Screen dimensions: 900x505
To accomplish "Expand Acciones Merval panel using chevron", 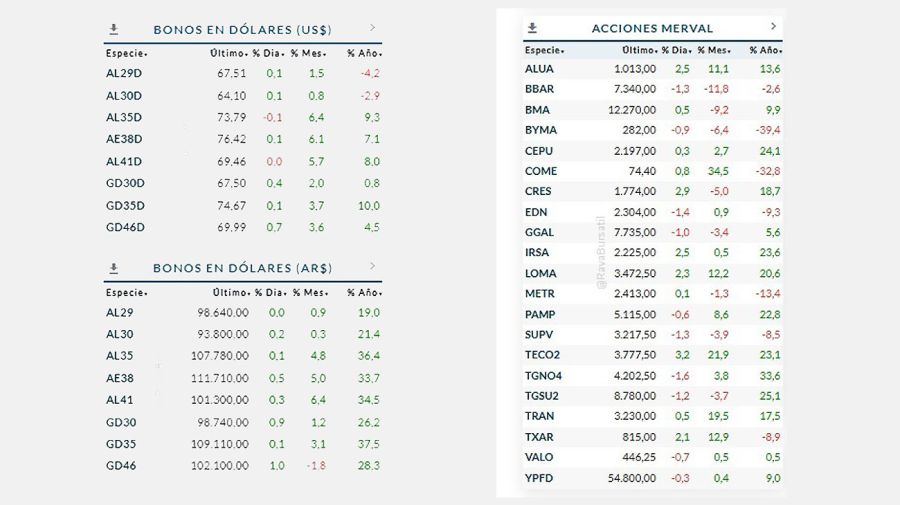I will coord(773,26).
